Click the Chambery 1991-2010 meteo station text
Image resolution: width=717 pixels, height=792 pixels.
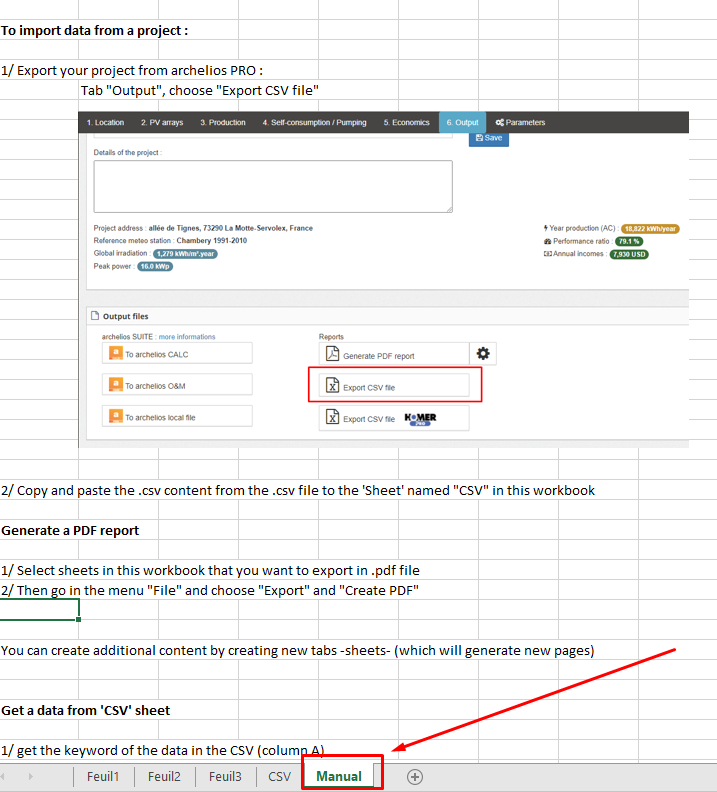(212, 240)
